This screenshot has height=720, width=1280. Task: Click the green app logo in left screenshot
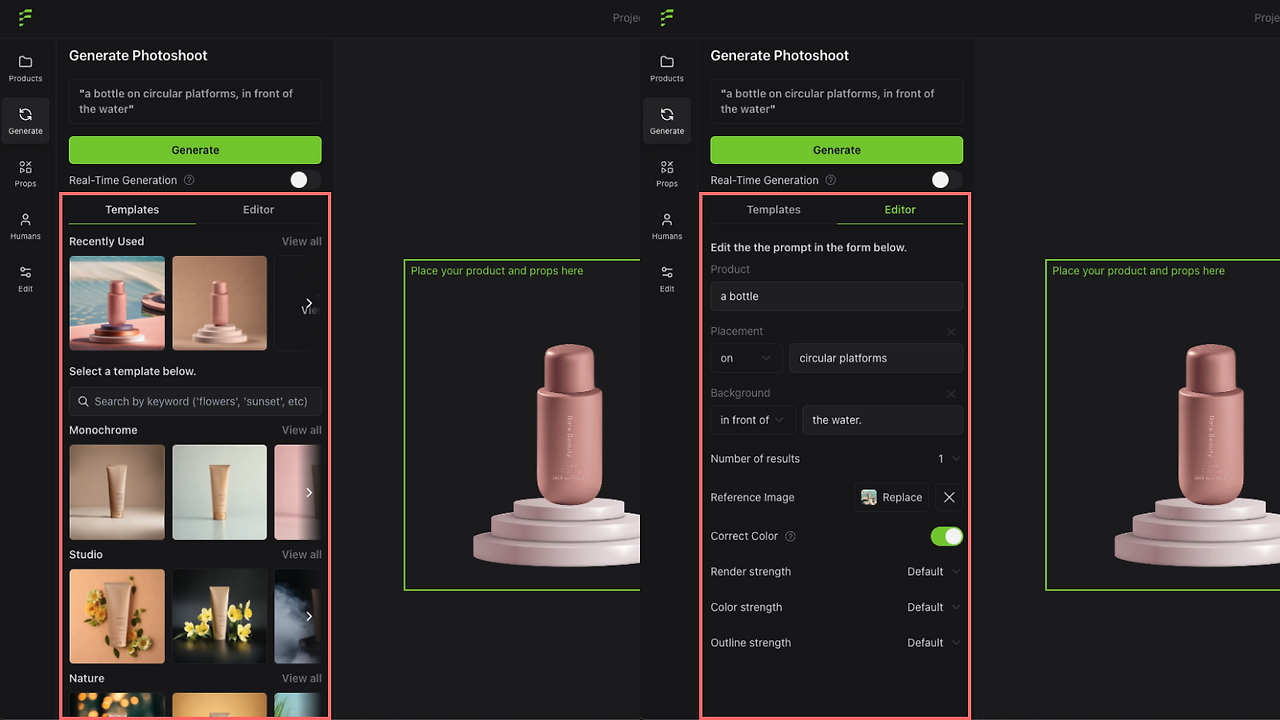(26, 18)
